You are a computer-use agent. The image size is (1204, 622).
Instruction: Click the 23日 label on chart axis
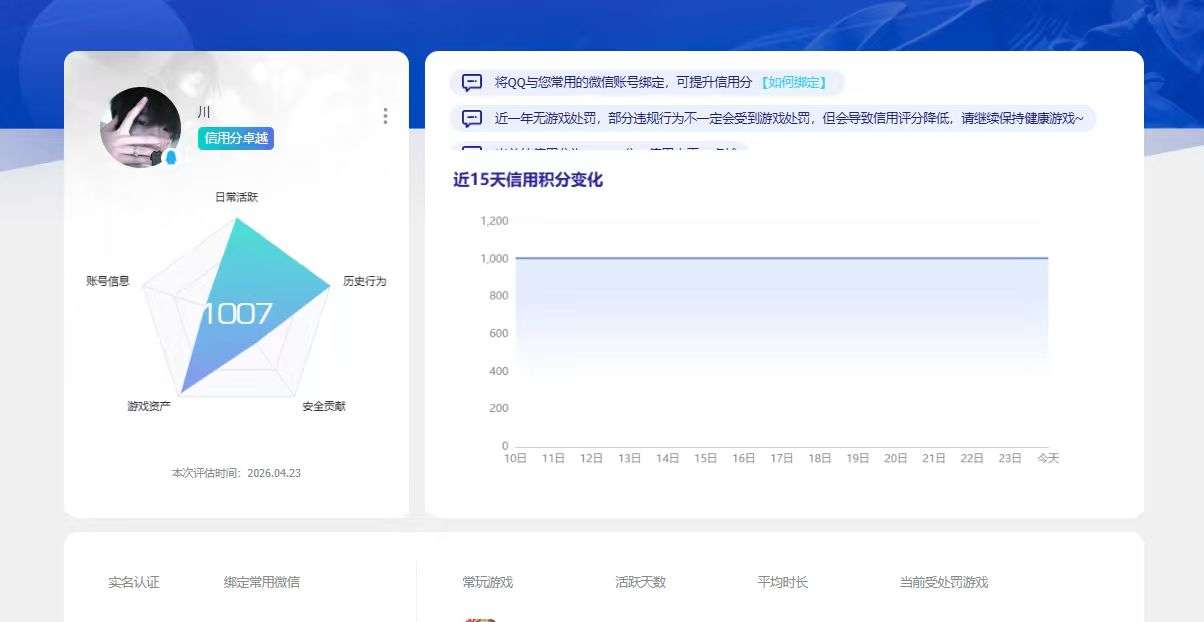pyautogui.click(x=1010, y=458)
